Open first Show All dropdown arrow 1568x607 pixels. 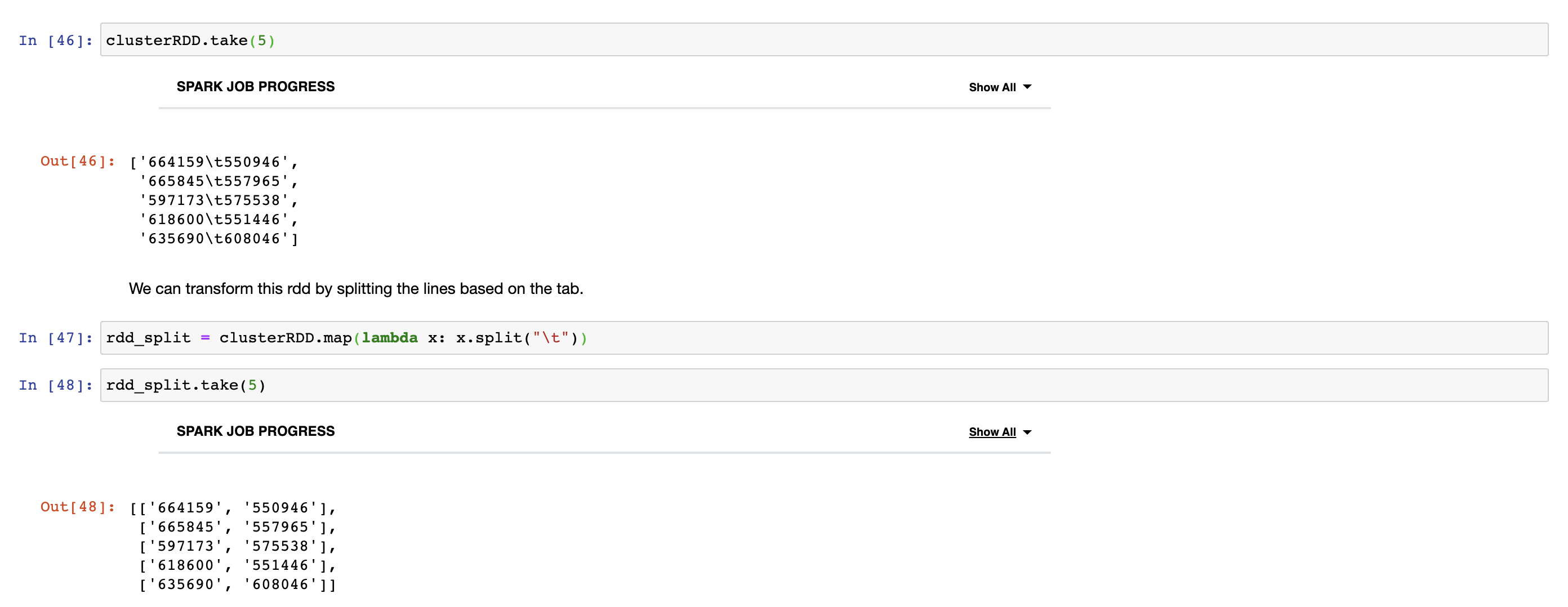pos(1027,87)
